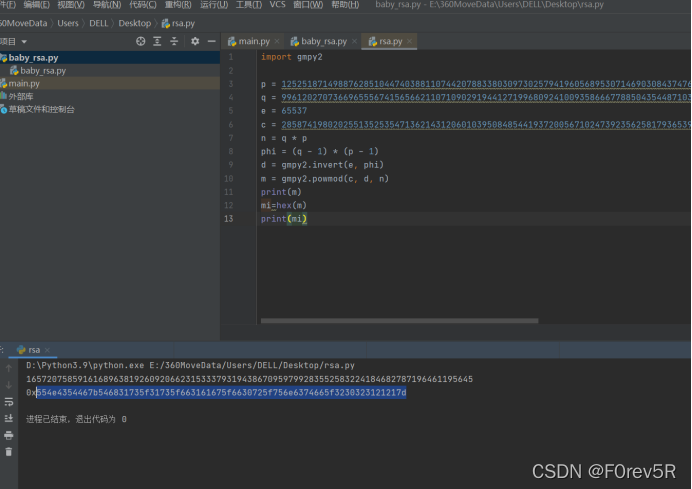Viewport: 692px width, 489px height.
Task: Click 'print(m)' on line 11
Action: pos(281,192)
